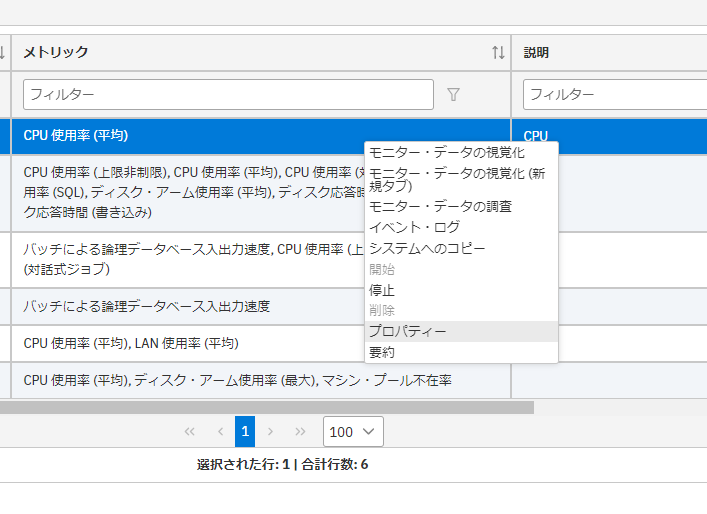Open プロパティー from context menu
The height and width of the screenshot is (514, 707).
click(x=461, y=331)
